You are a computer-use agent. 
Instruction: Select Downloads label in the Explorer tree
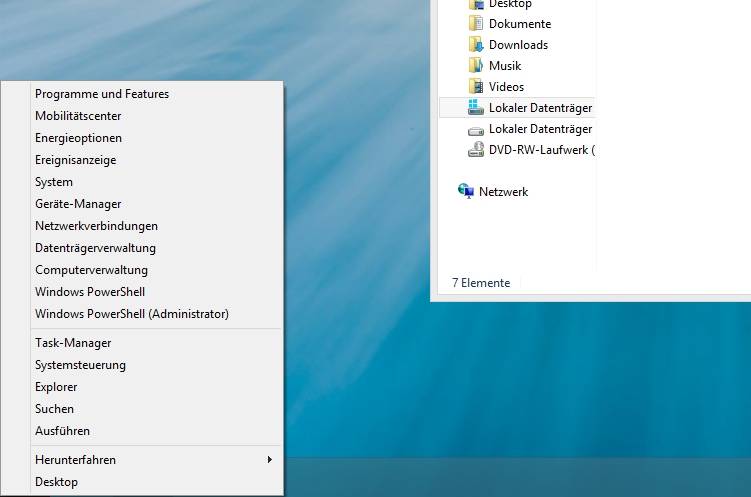coord(518,45)
